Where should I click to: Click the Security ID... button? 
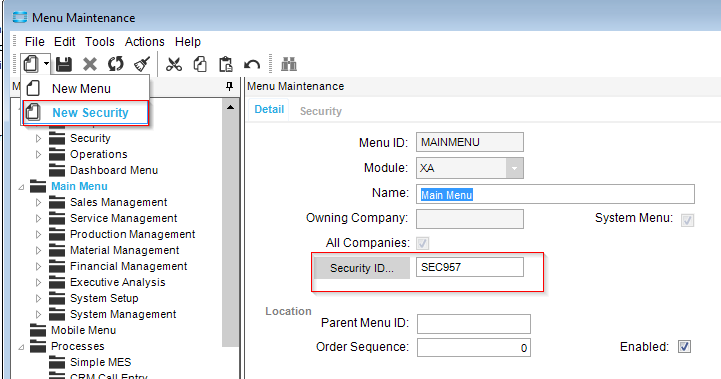coord(362,268)
